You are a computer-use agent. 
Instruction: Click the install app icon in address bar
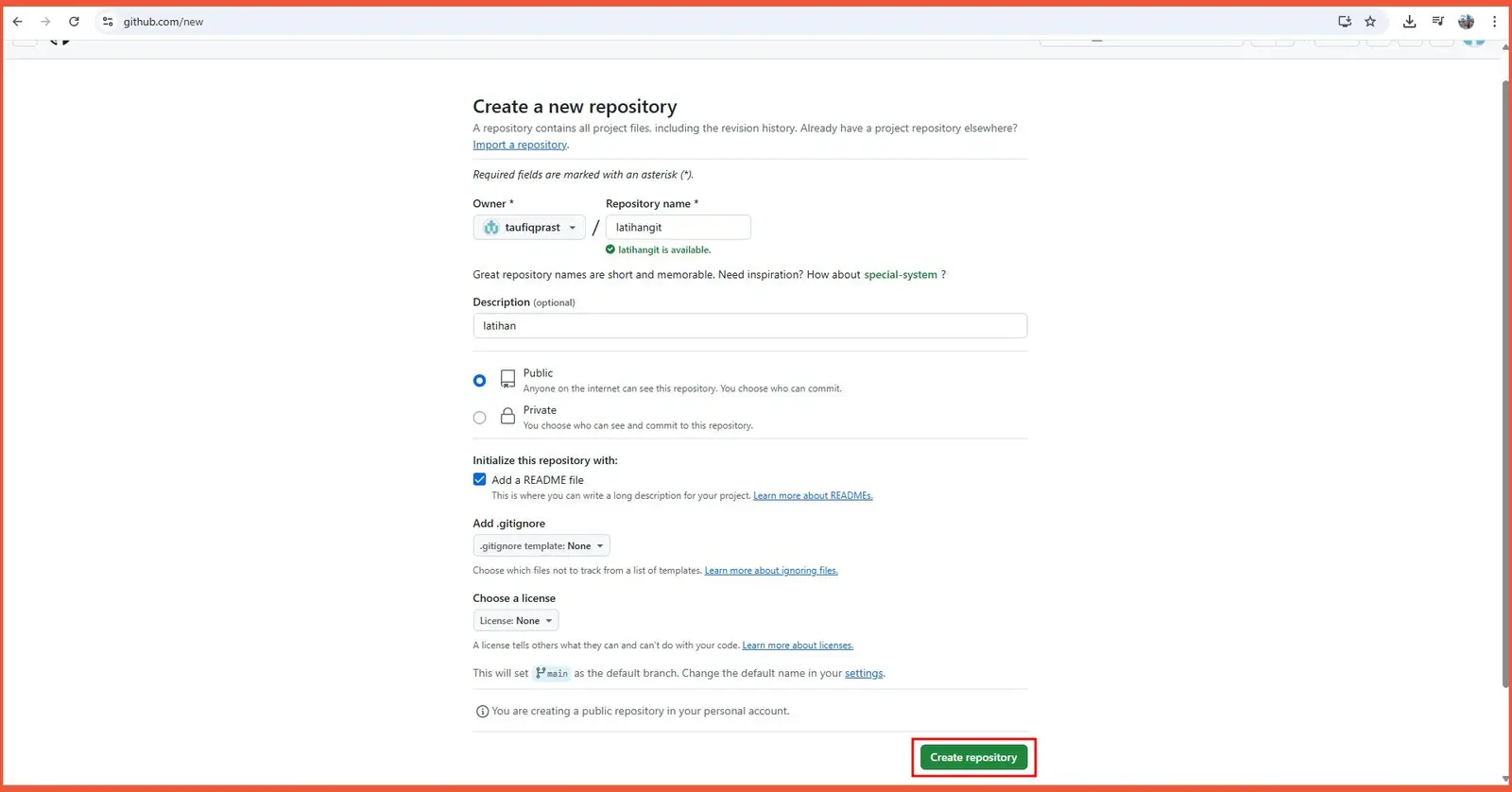click(1345, 21)
